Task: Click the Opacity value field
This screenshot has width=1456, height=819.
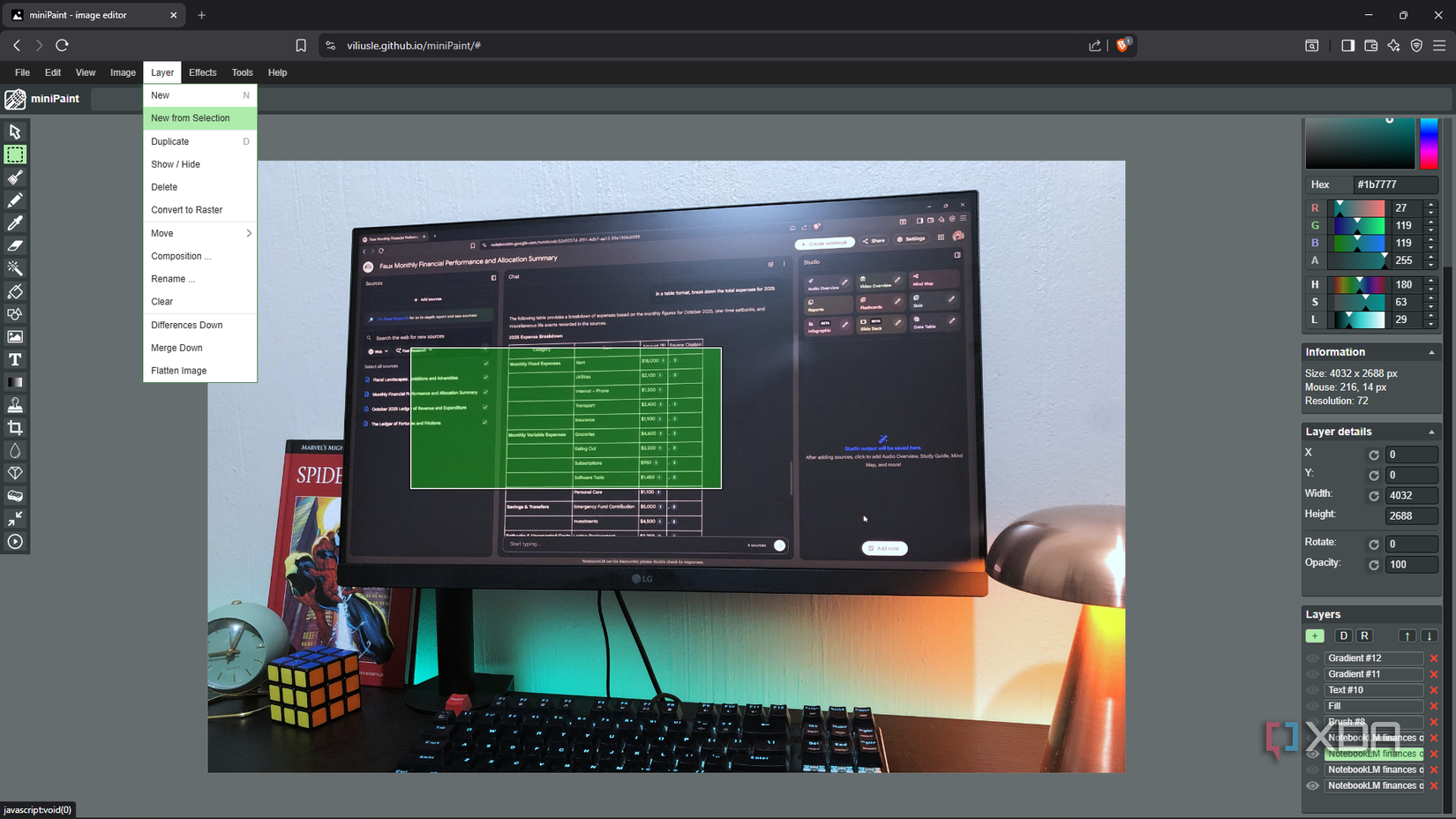Action: click(x=1411, y=565)
